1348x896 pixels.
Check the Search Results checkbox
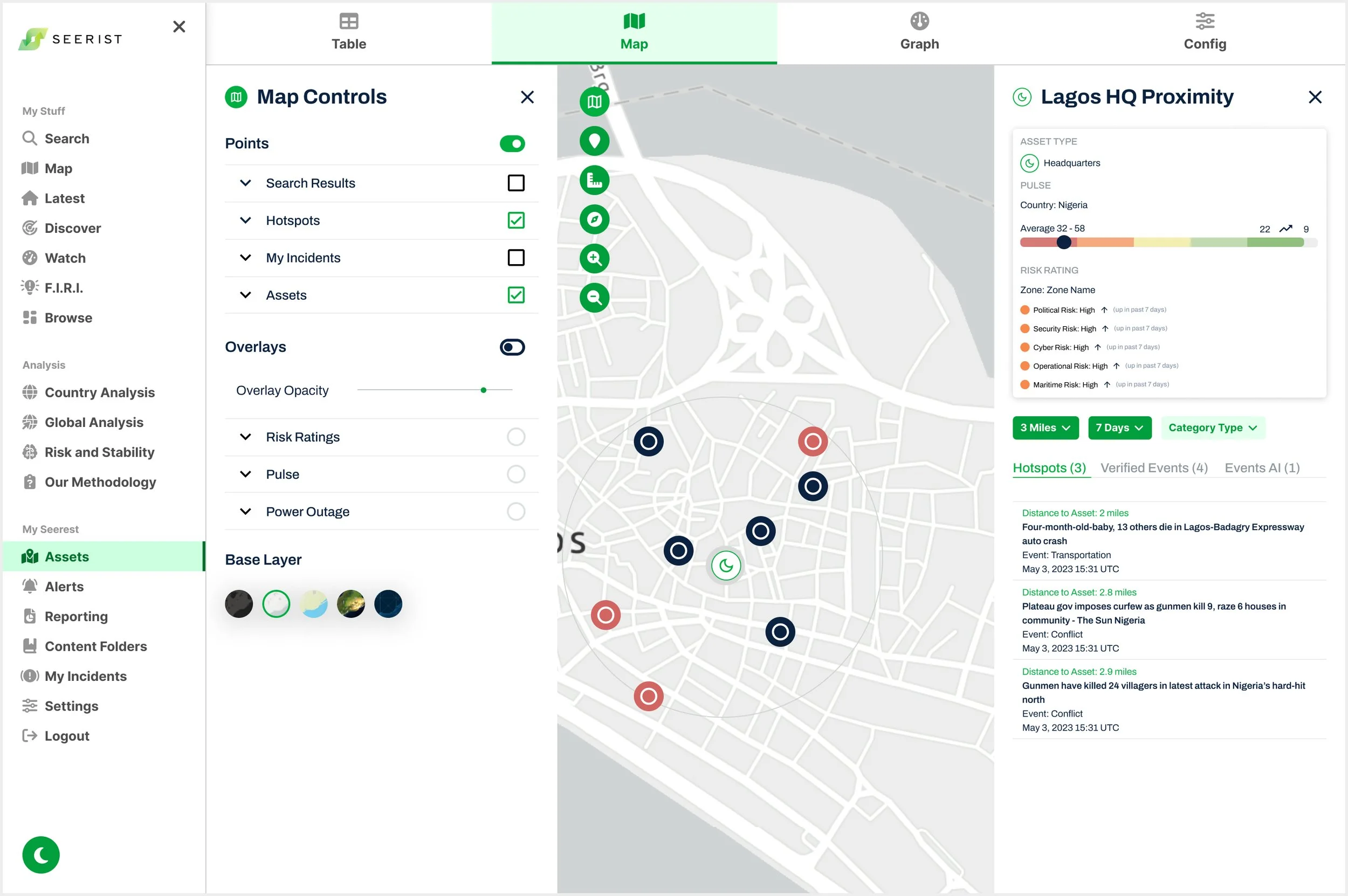(515, 183)
